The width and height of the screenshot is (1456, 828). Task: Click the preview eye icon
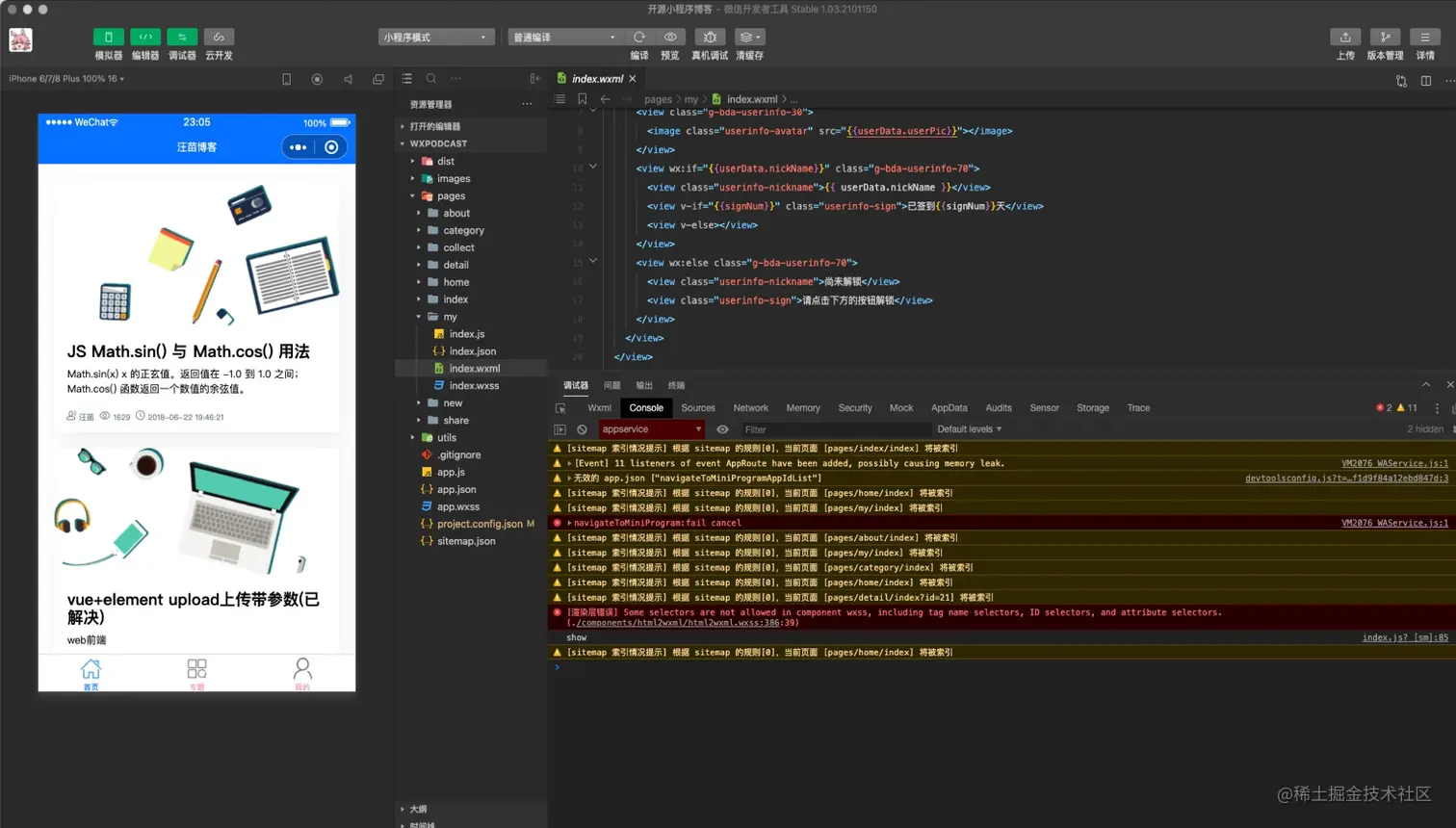coord(670,38)
